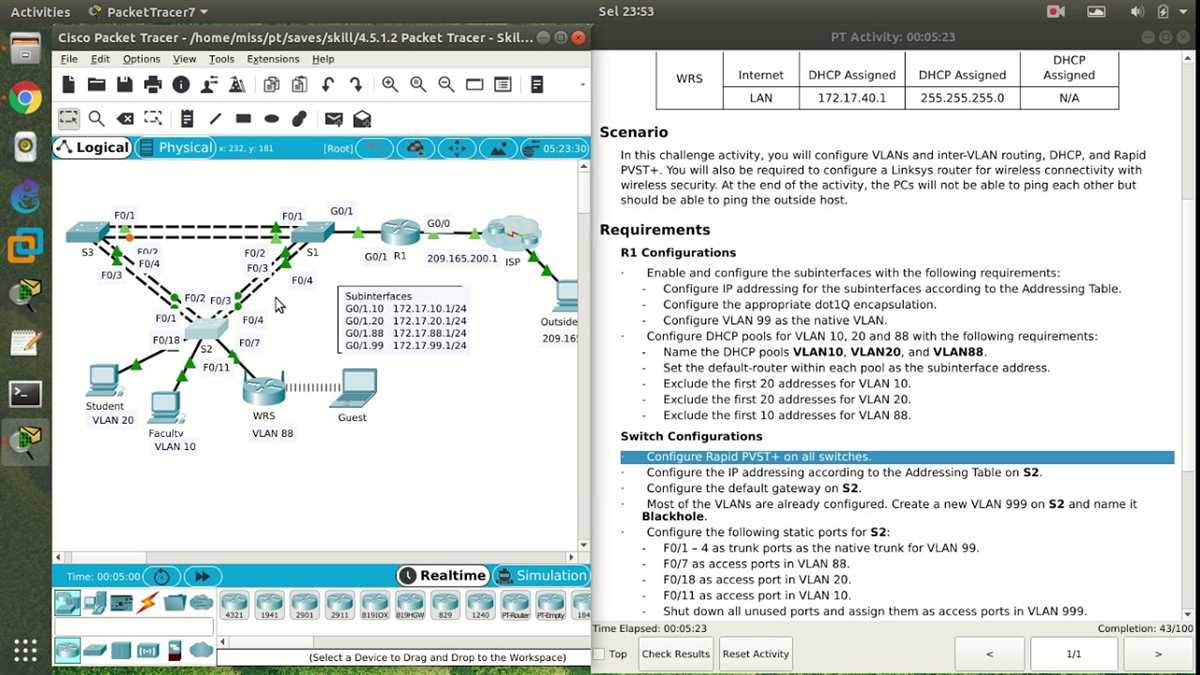Open system status menu arrow

(x=1185, y=12)
